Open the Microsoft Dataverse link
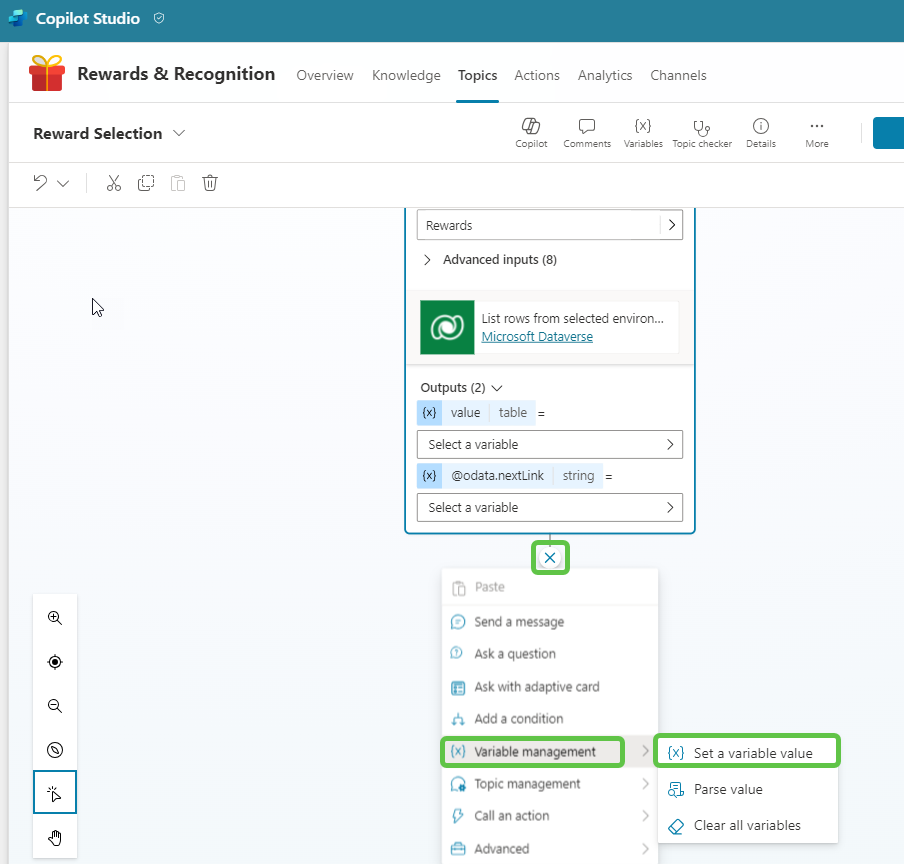This screenshot has height=864, width=904. point(537,337)
